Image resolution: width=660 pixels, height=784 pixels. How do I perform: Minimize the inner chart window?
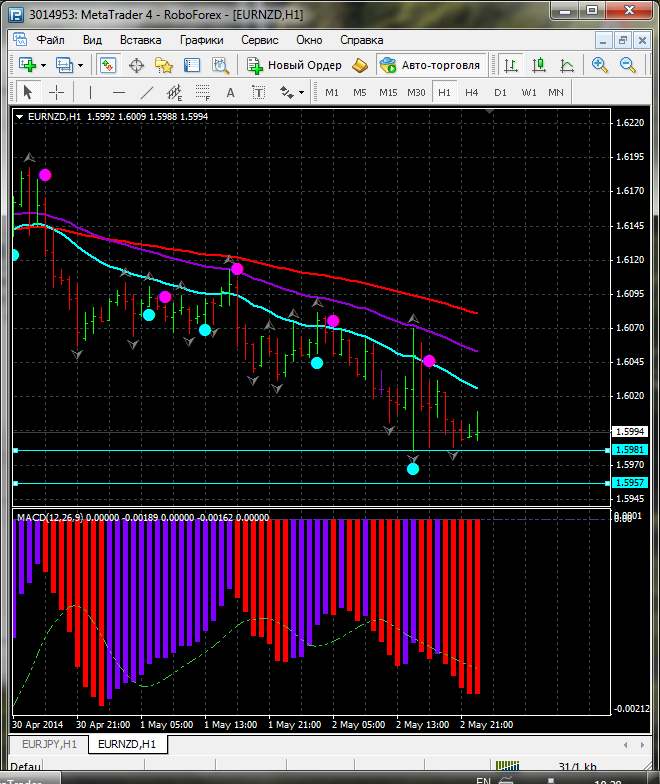coord(603,40)
